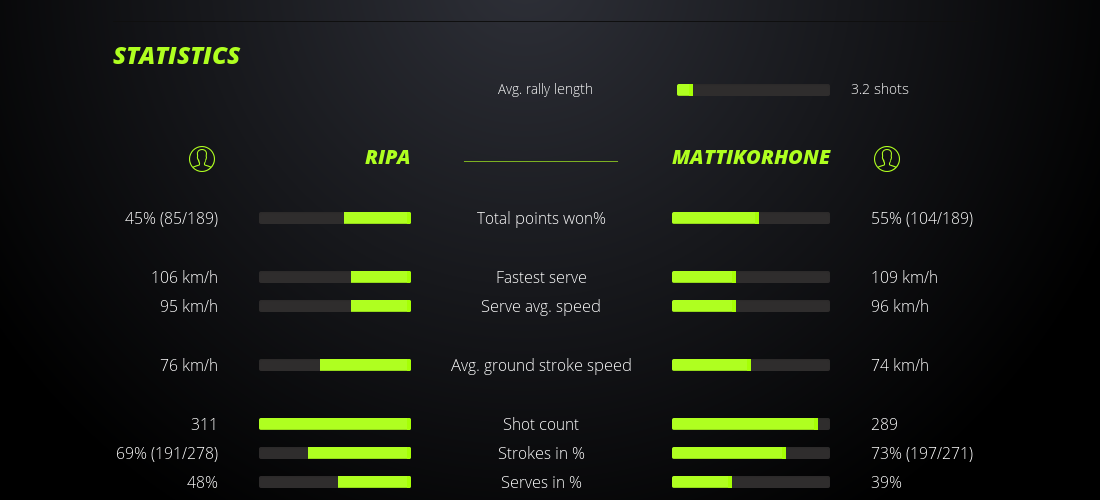Click the "Total points won%" label
This screenshot has height=500, width=1100.
click(541, 218)
